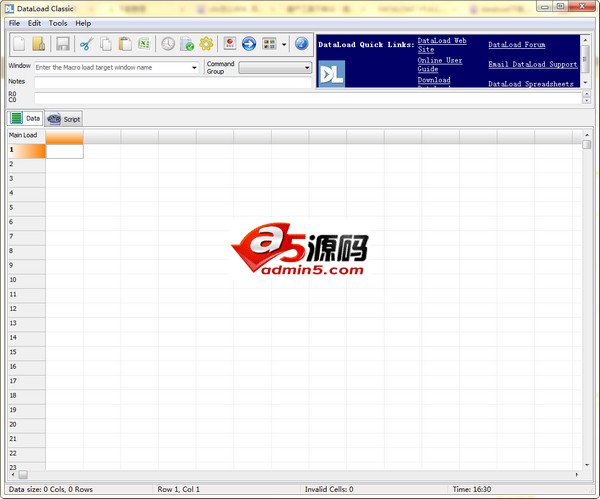600x499 pixels.
Task: Click the DataLoad Classic title bar icon
Action: 9,8
